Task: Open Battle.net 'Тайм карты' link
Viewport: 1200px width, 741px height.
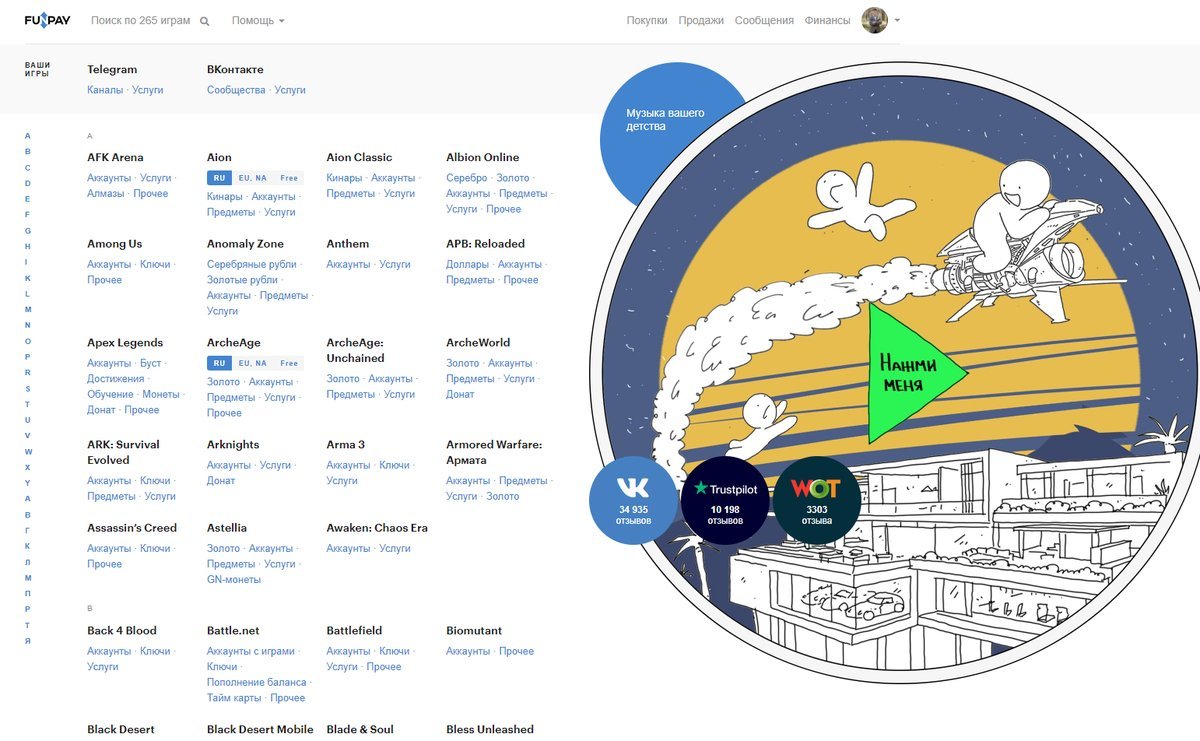Action: tap(234, 698)
